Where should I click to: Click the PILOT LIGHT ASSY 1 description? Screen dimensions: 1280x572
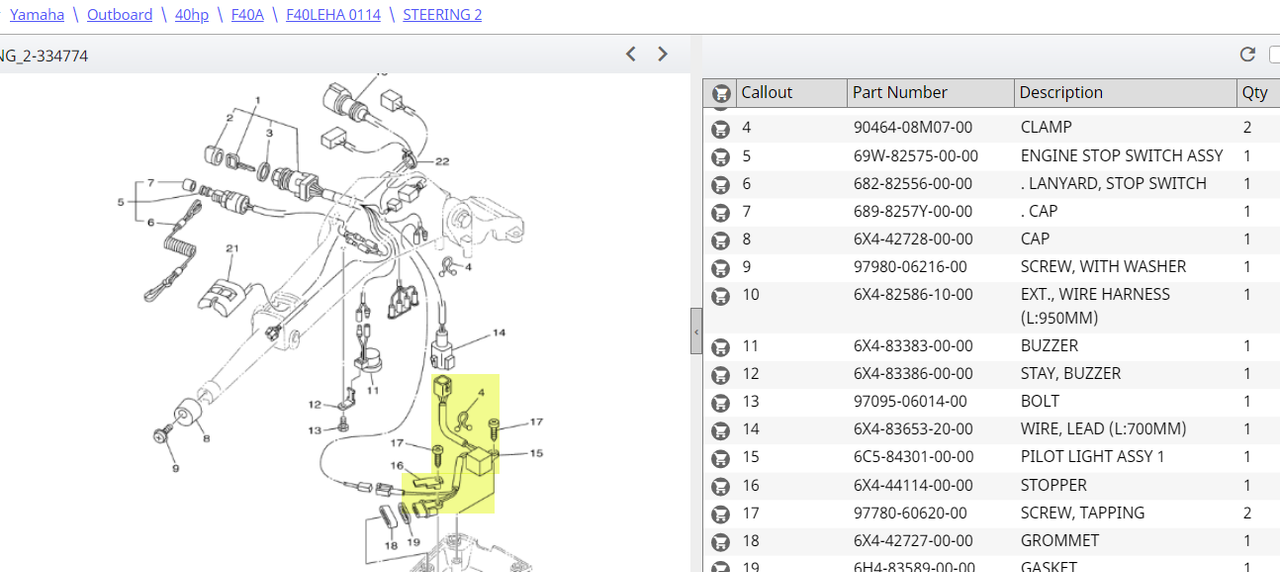coord(1092,457)
